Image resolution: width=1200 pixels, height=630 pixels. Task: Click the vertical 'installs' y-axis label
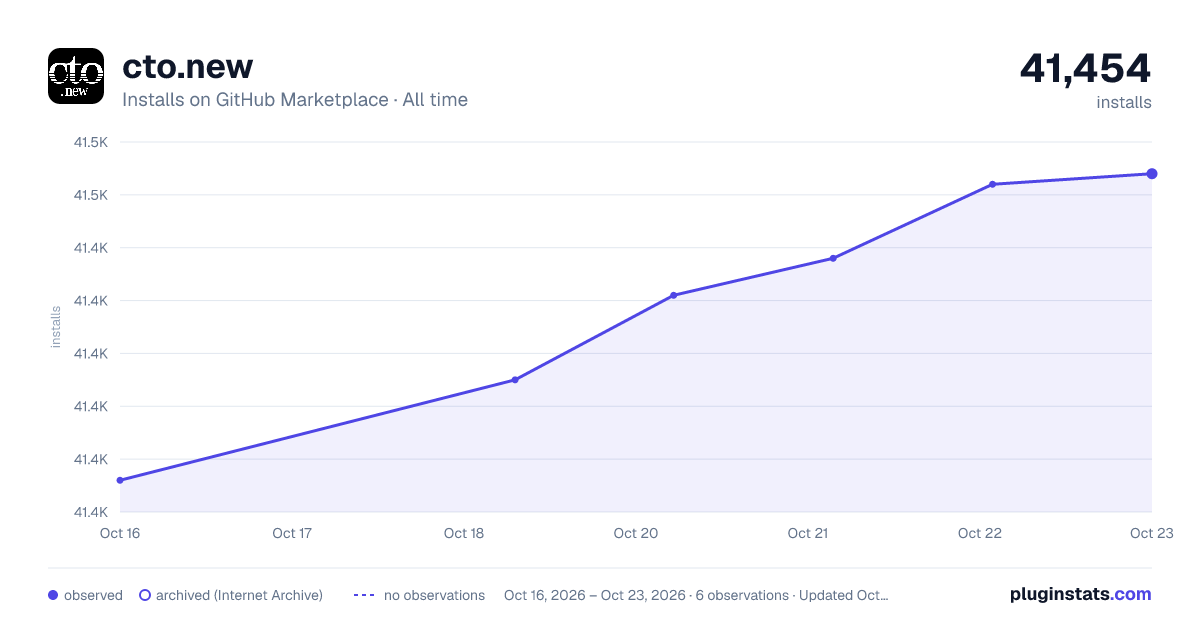click(x=56, y=327)
